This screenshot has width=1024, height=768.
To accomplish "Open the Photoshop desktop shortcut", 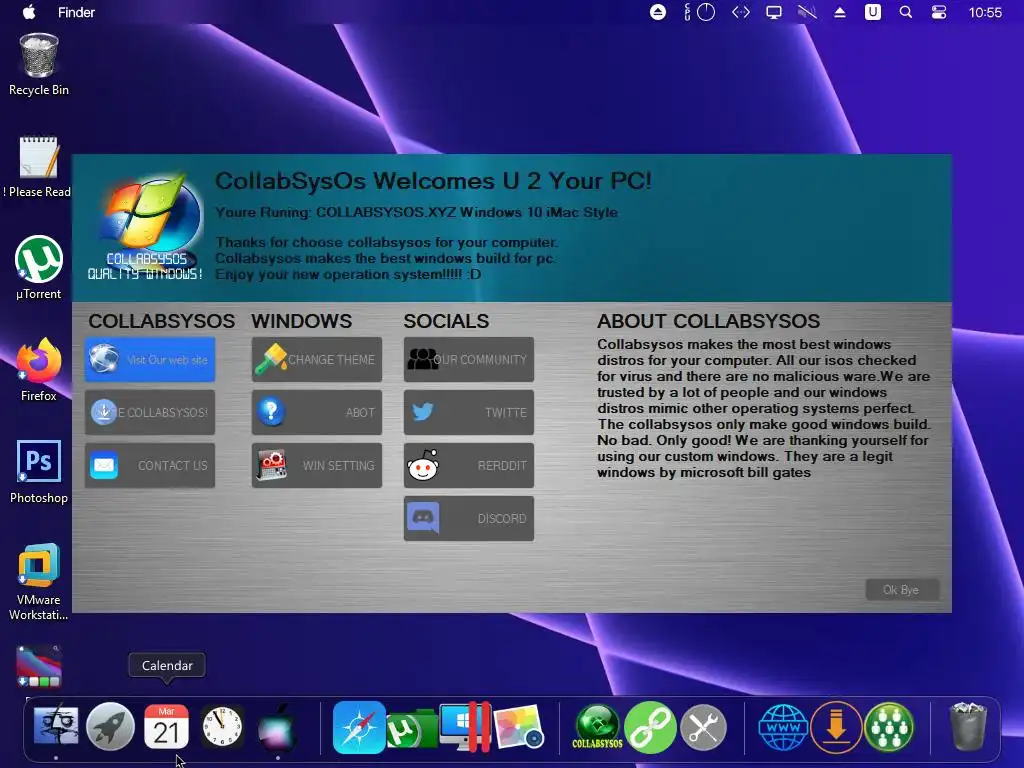I will [39, 472].
